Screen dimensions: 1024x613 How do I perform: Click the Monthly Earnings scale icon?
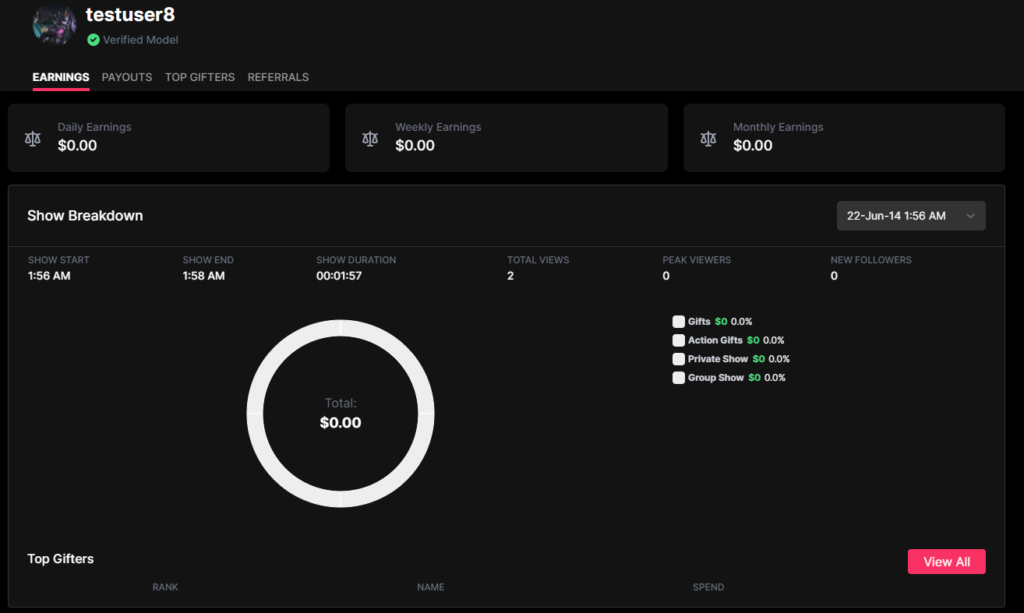point(708,138)
